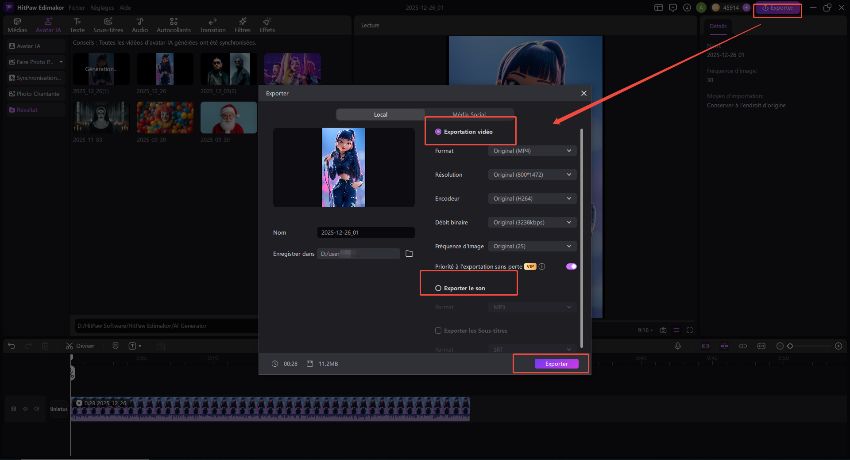Switch to the Média Social tab
This screenshot has width=850, height=460.
click(468, 114)
